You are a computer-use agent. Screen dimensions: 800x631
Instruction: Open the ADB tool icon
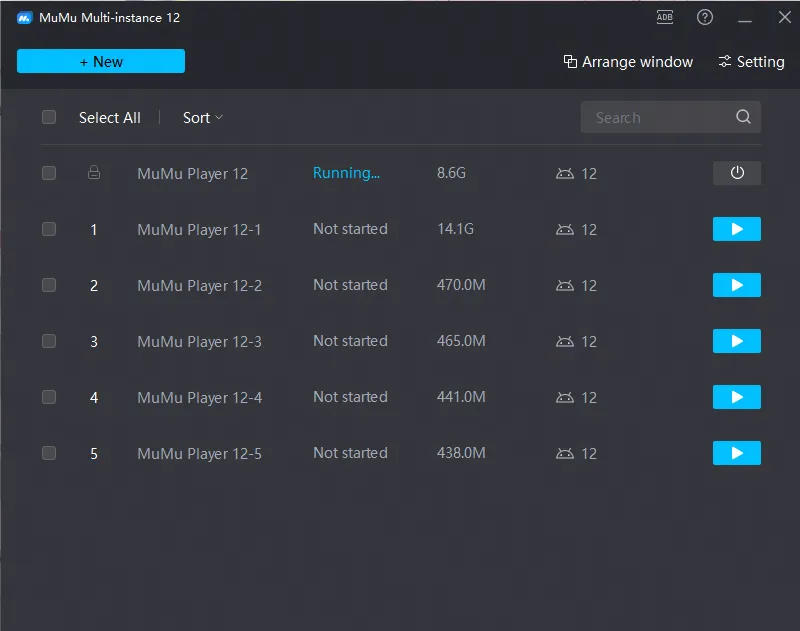664,17
